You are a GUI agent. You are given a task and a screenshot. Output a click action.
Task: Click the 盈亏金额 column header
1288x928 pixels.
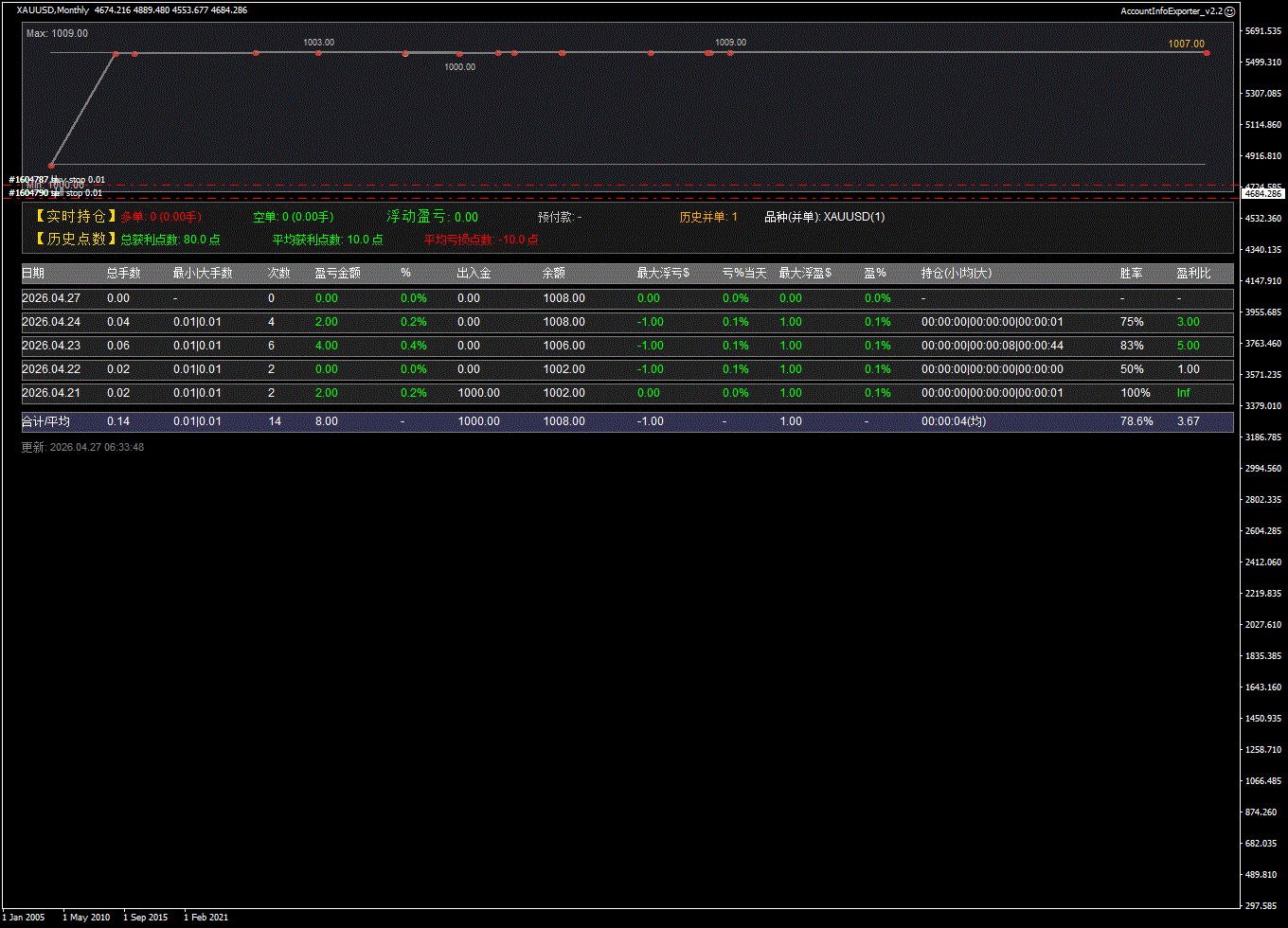[x=337, y=273]
